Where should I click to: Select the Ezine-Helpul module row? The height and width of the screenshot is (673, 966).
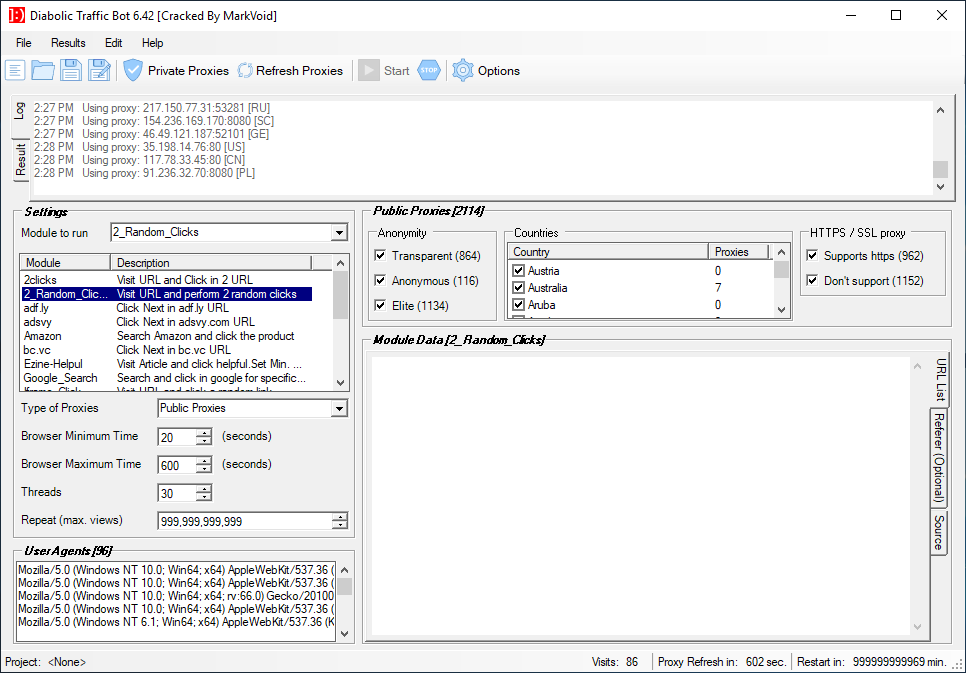pos(166,364)
